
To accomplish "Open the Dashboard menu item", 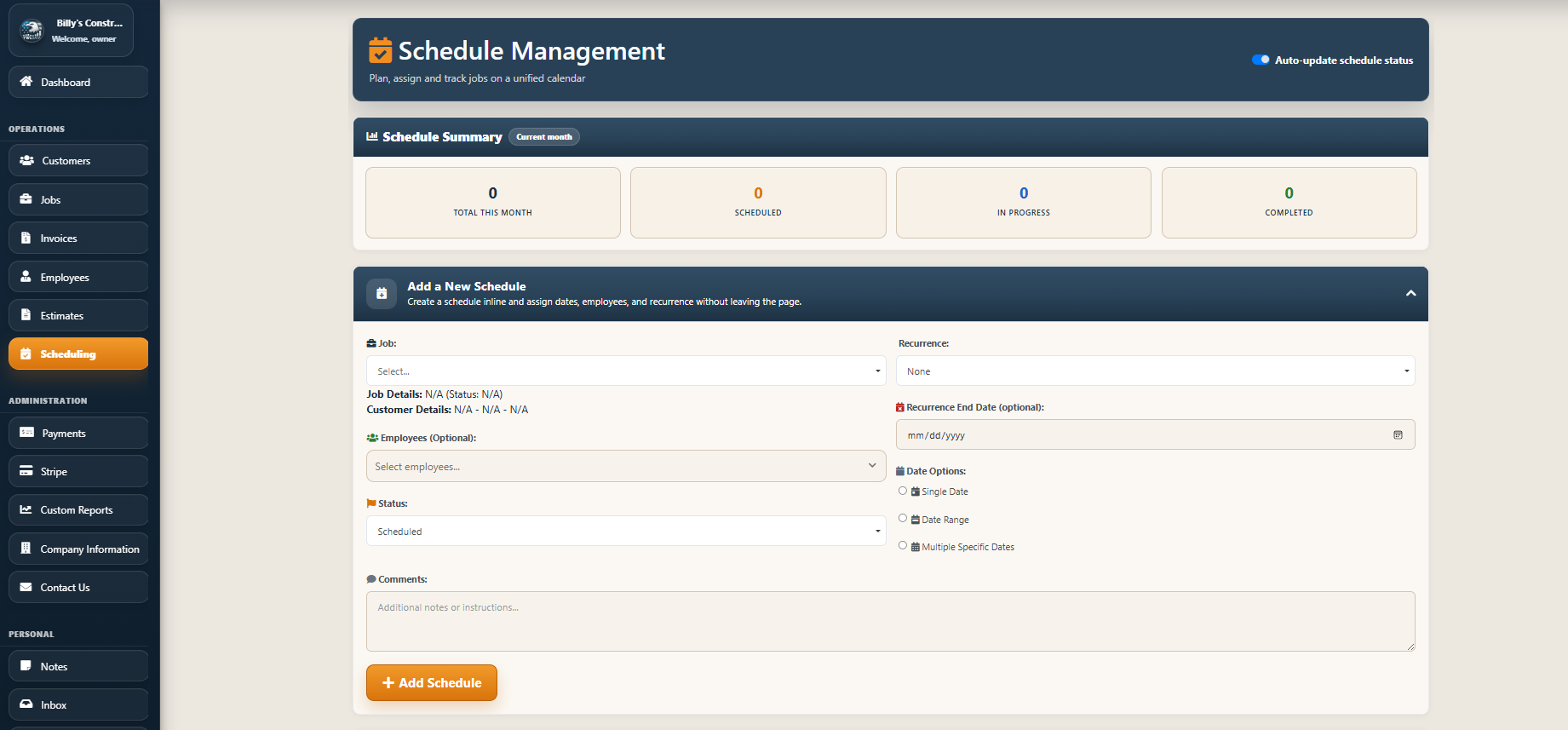I will [x=78, y=82].
